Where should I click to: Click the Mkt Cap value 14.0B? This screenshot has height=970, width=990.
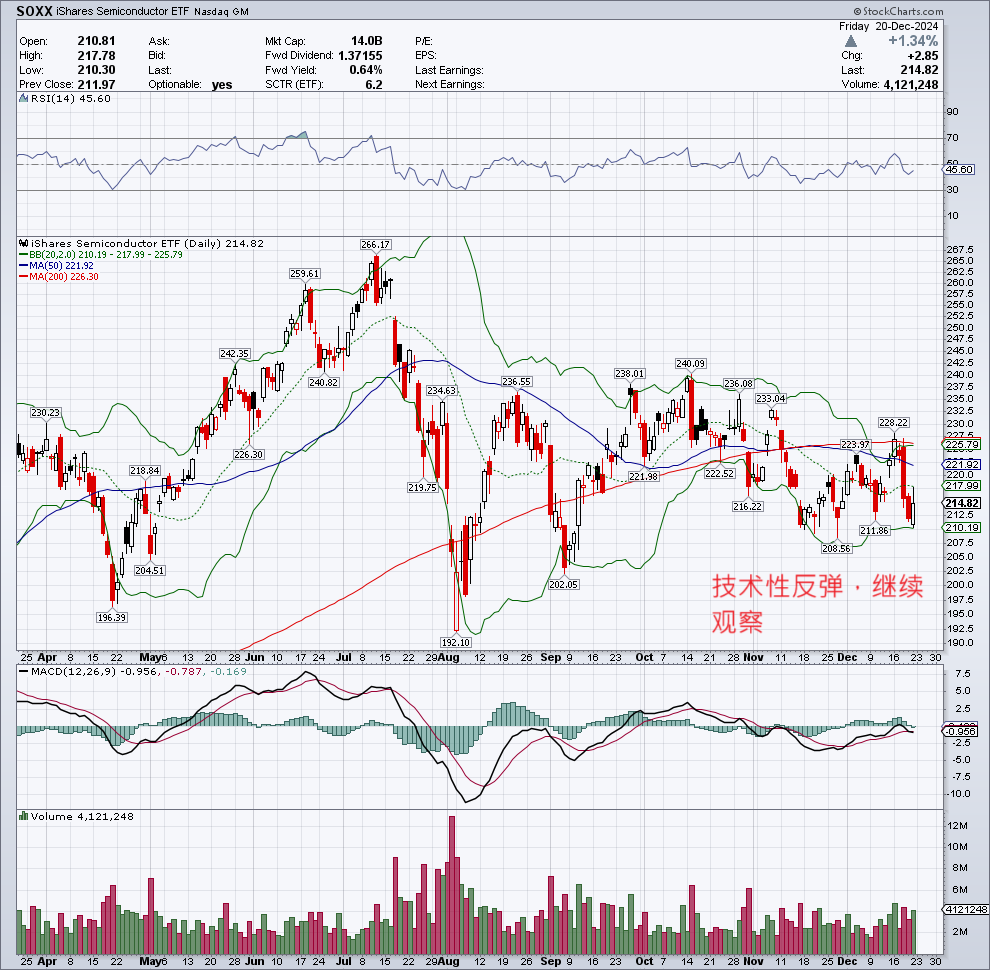(x=367, y=41)
